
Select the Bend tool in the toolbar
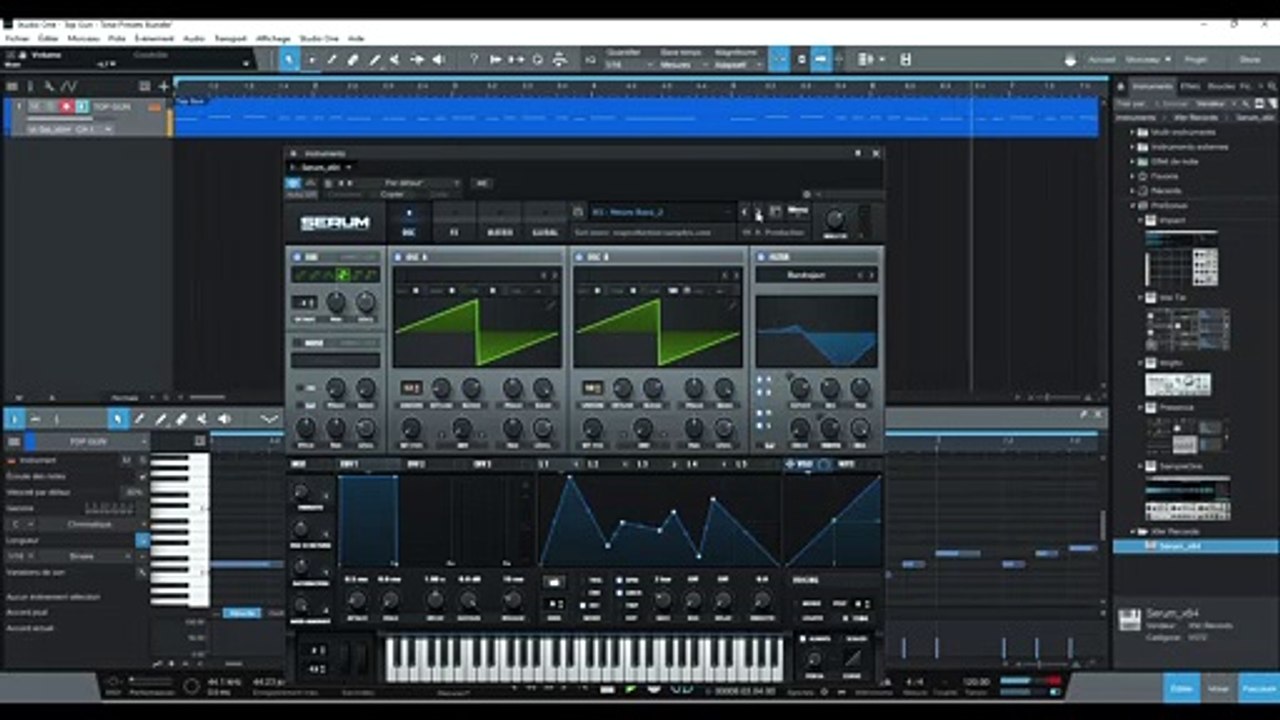(417, 60)
